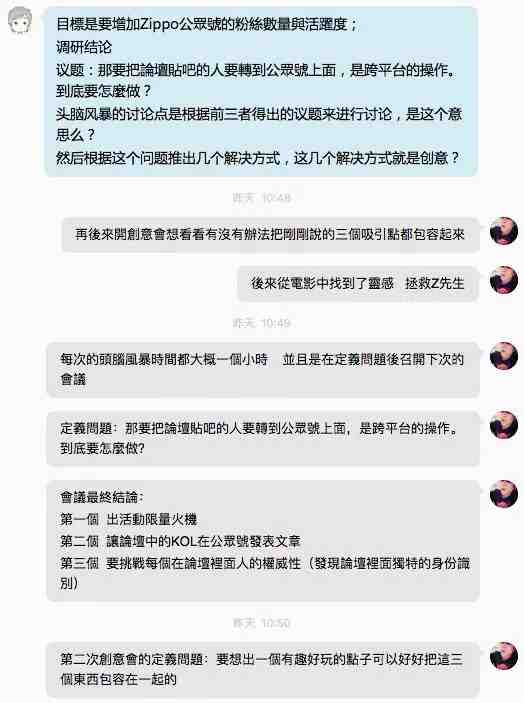
Task: Open avatar beside 會議最終結論 message
Action: click(504, 494)
